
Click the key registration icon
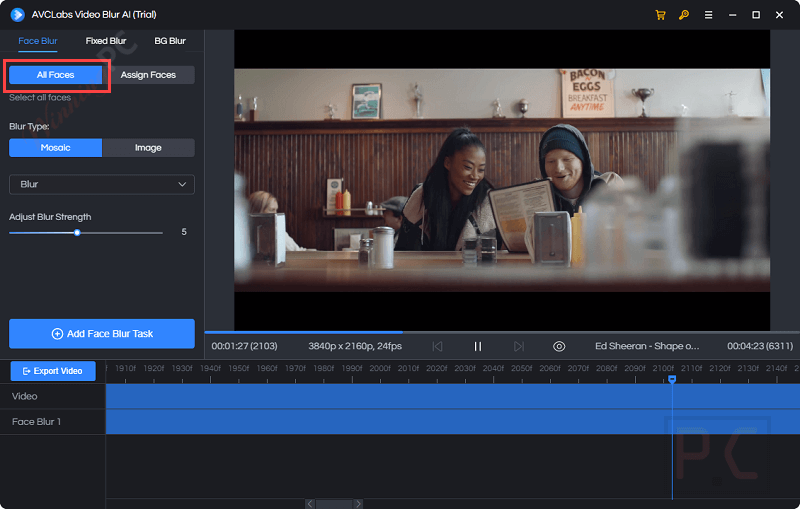pos(684,15)
